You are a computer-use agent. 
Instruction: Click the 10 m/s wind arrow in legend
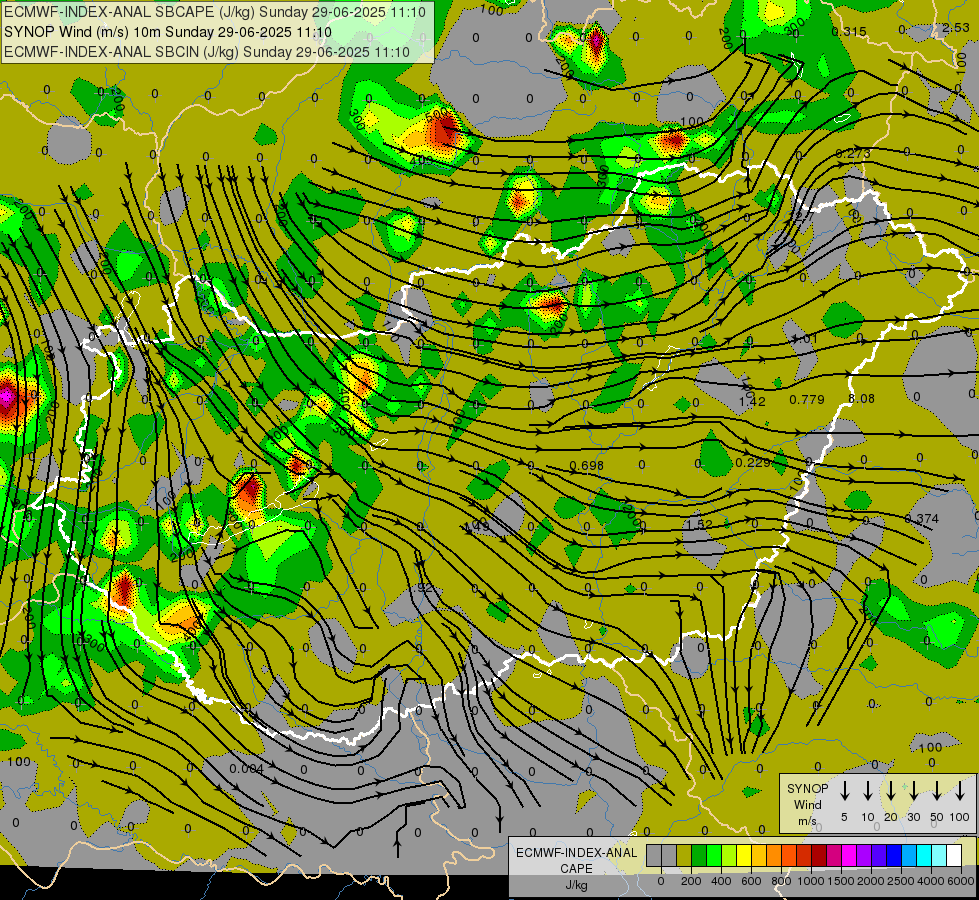868,791
